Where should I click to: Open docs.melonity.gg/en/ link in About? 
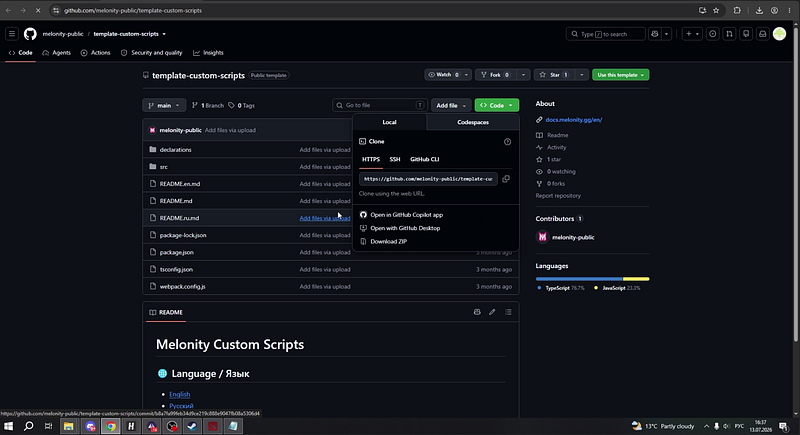coord(573,120)
